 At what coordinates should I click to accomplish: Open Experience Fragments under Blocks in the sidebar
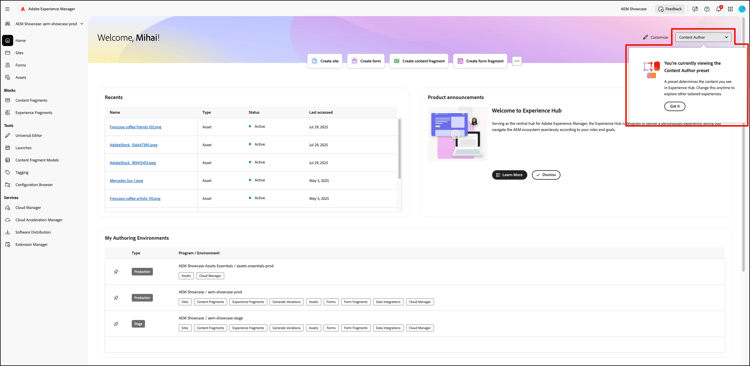tap(33, 112)
